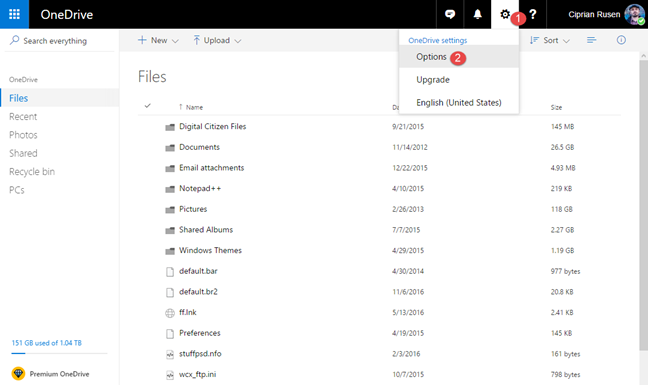Click the Email attachments folder icon
648x385 pixels.
coord(170,168)
